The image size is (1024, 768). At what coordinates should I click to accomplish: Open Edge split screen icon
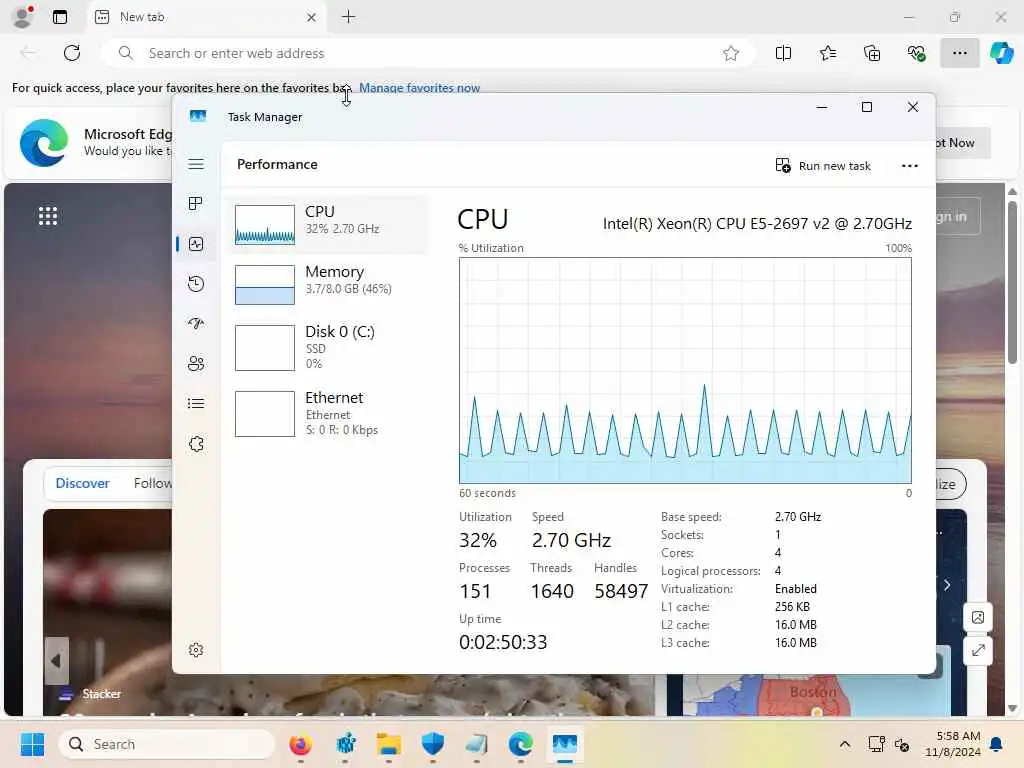click(783, 53)
